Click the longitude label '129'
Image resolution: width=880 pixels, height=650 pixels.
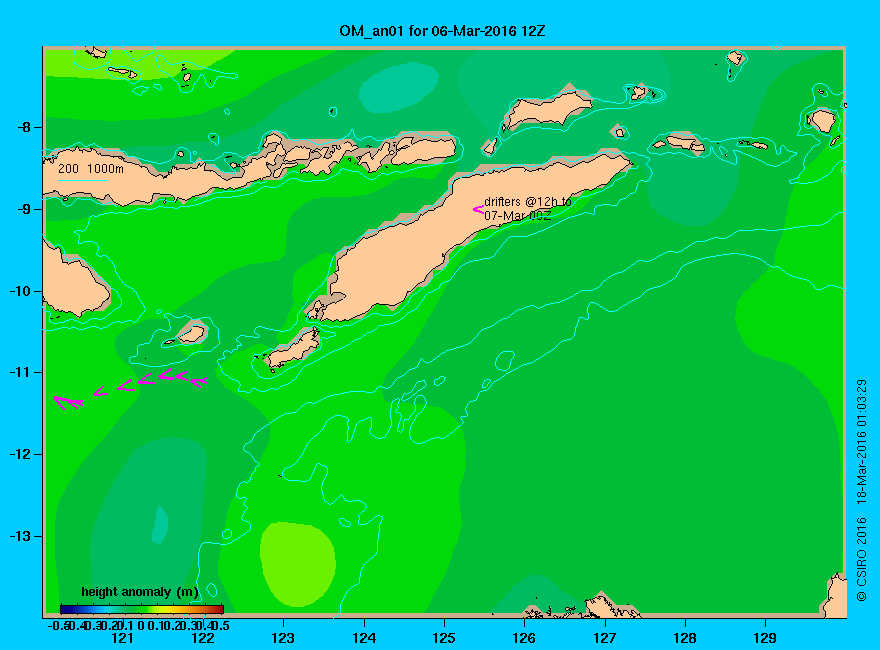765,638
